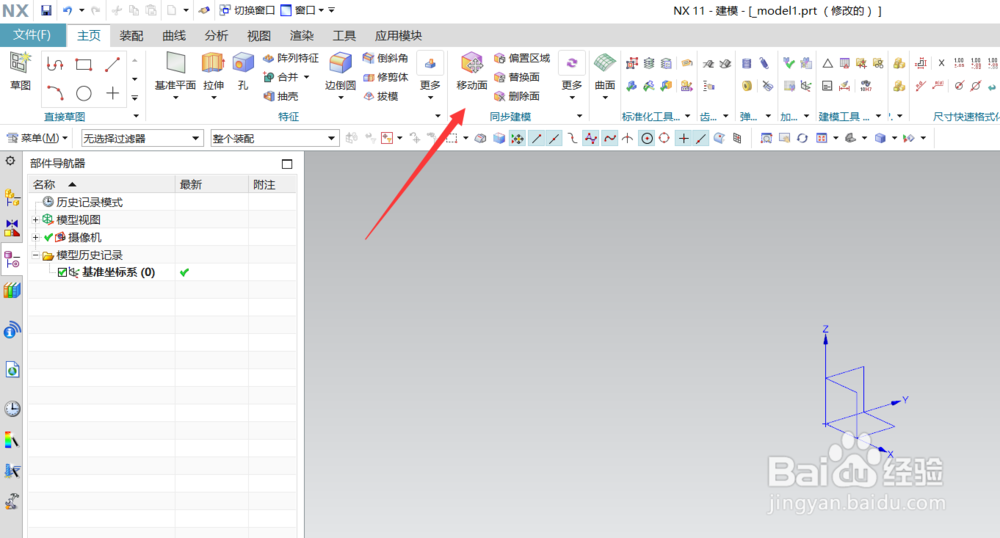Click the Edge Blend (边倒圆) tool
Viewport: 1000px width, 538px height.
coord(341,70)
